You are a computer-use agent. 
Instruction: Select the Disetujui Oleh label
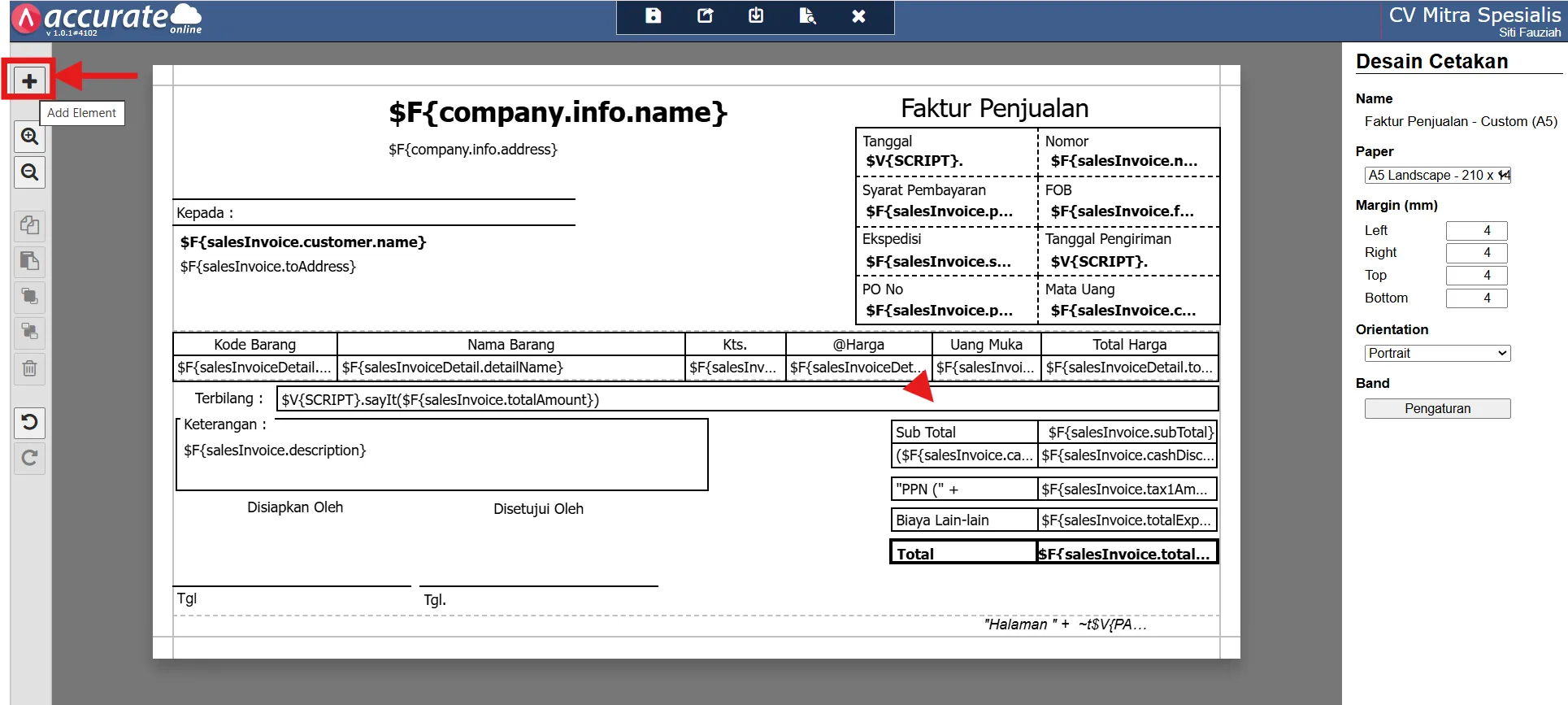pyautogui.click(x=538, y=509)
